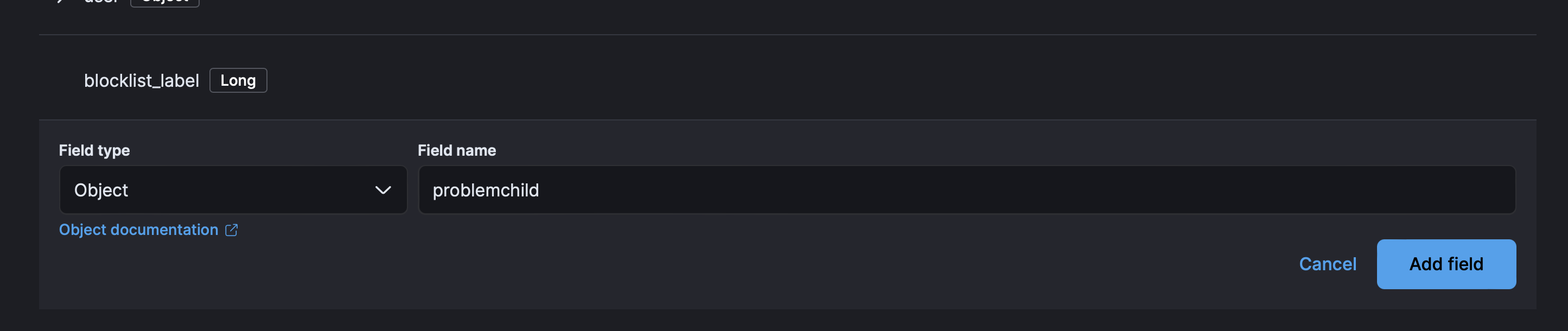Click the Field type dropdown chevron arrow

click(x=383, y=190)
